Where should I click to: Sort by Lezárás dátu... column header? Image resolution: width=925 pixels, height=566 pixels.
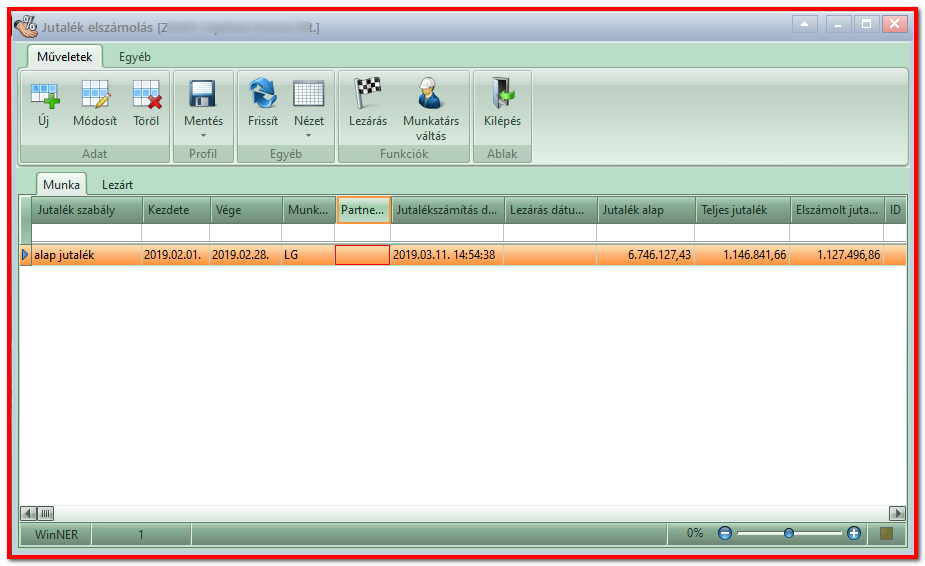[x=550, y=210]
